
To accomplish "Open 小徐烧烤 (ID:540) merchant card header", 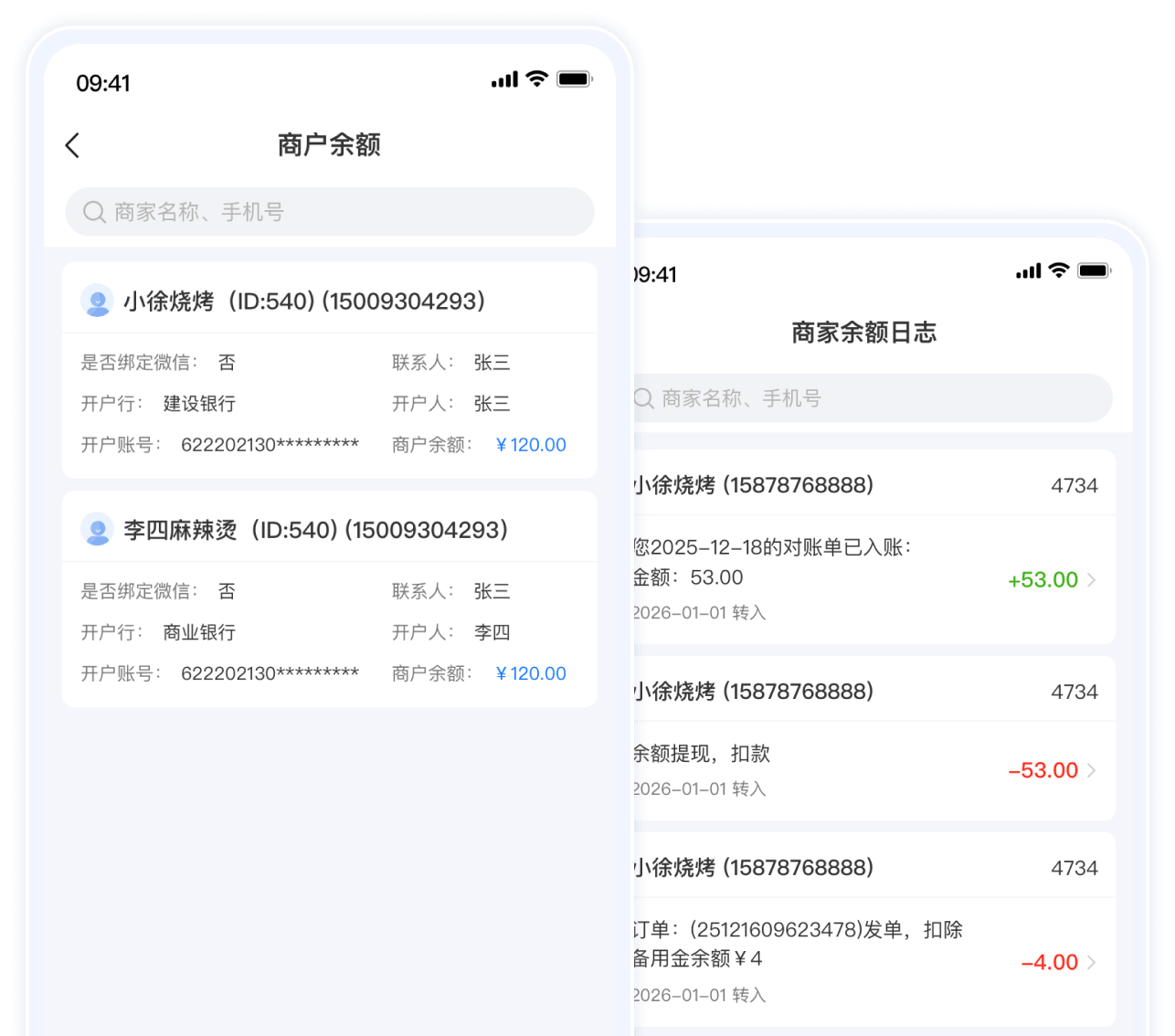I will tap(303, 301).
